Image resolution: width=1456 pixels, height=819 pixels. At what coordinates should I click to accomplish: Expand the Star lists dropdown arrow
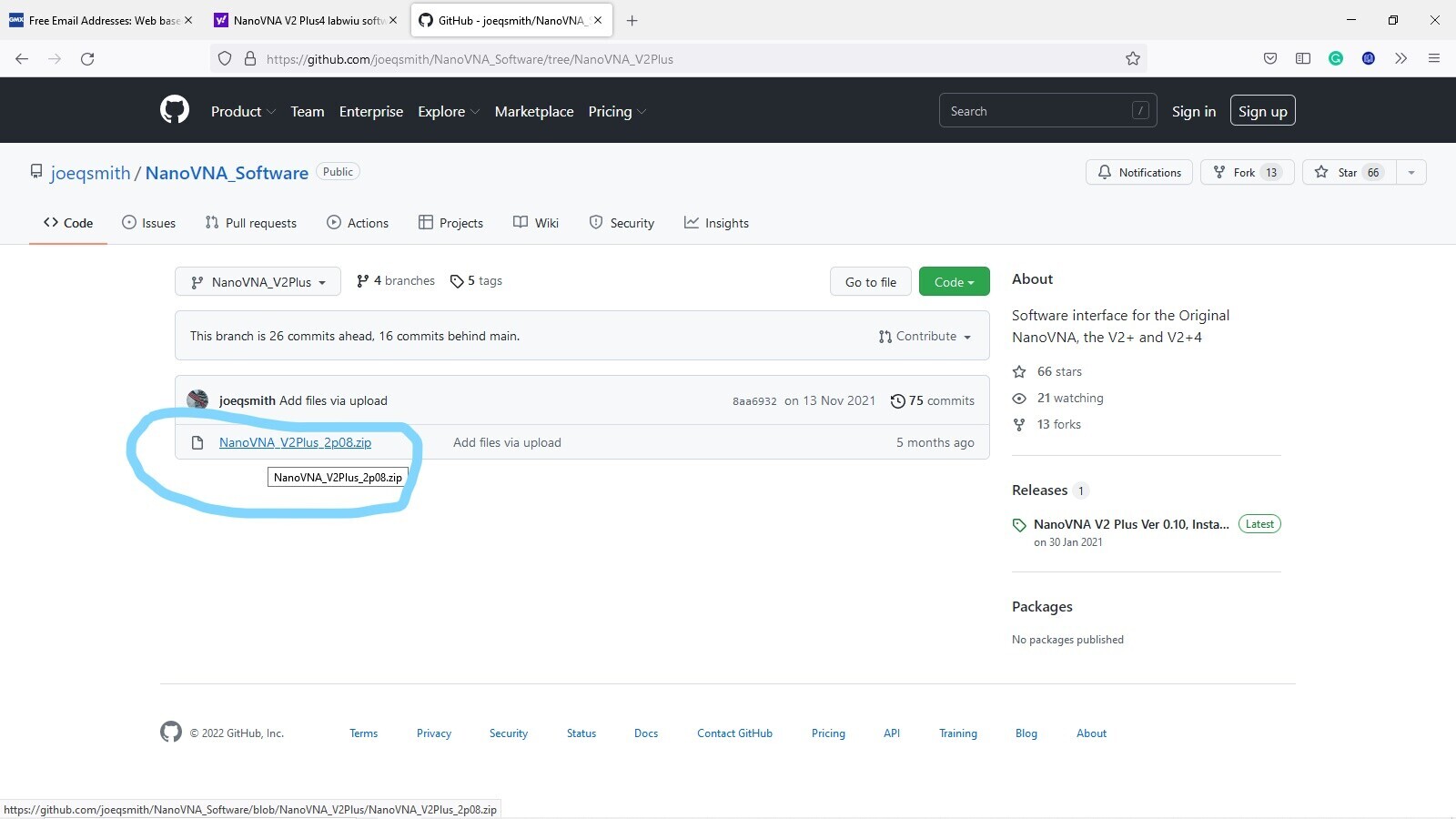coord(1411,172)
